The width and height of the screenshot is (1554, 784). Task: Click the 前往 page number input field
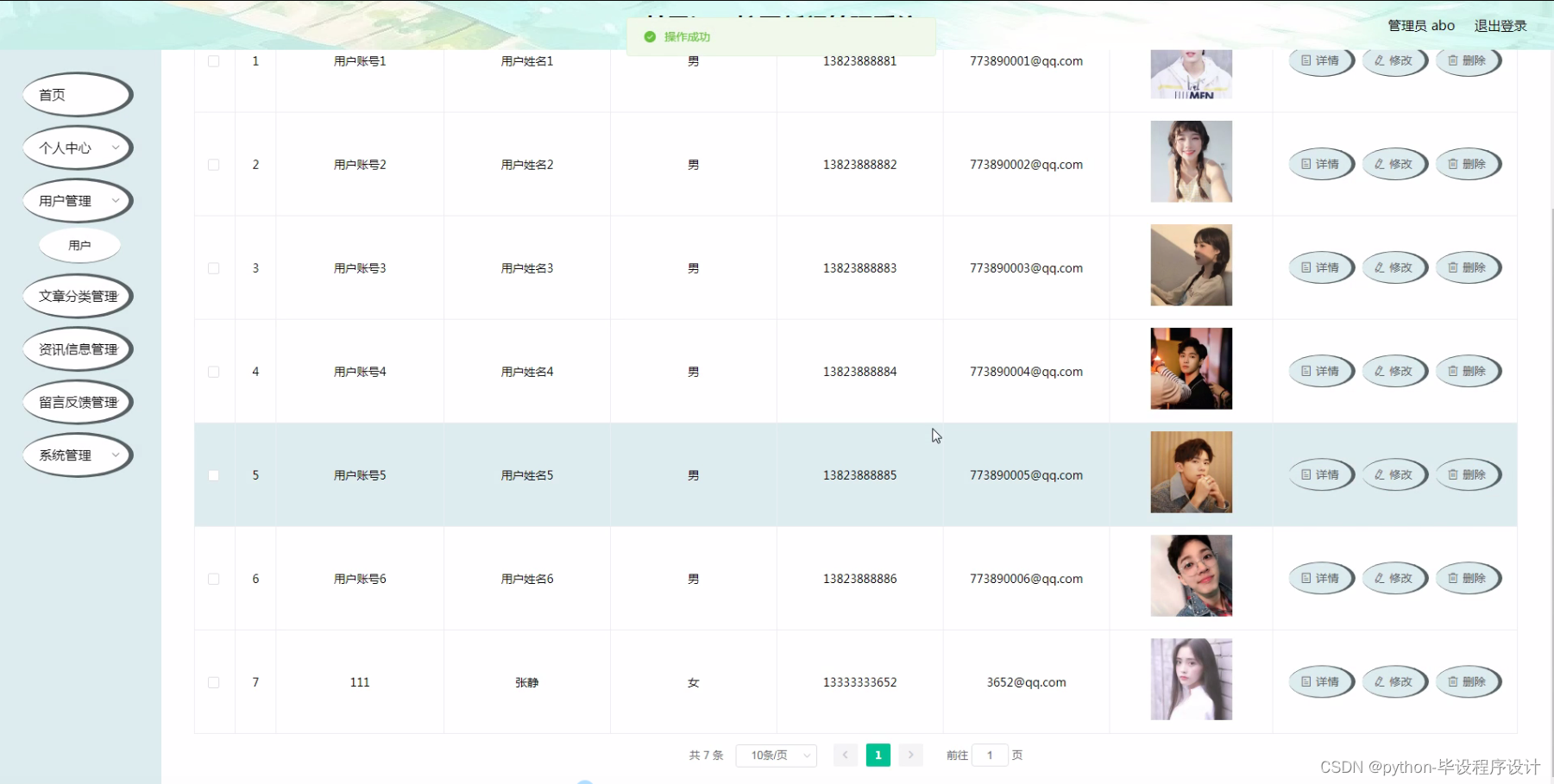(990, 755)
